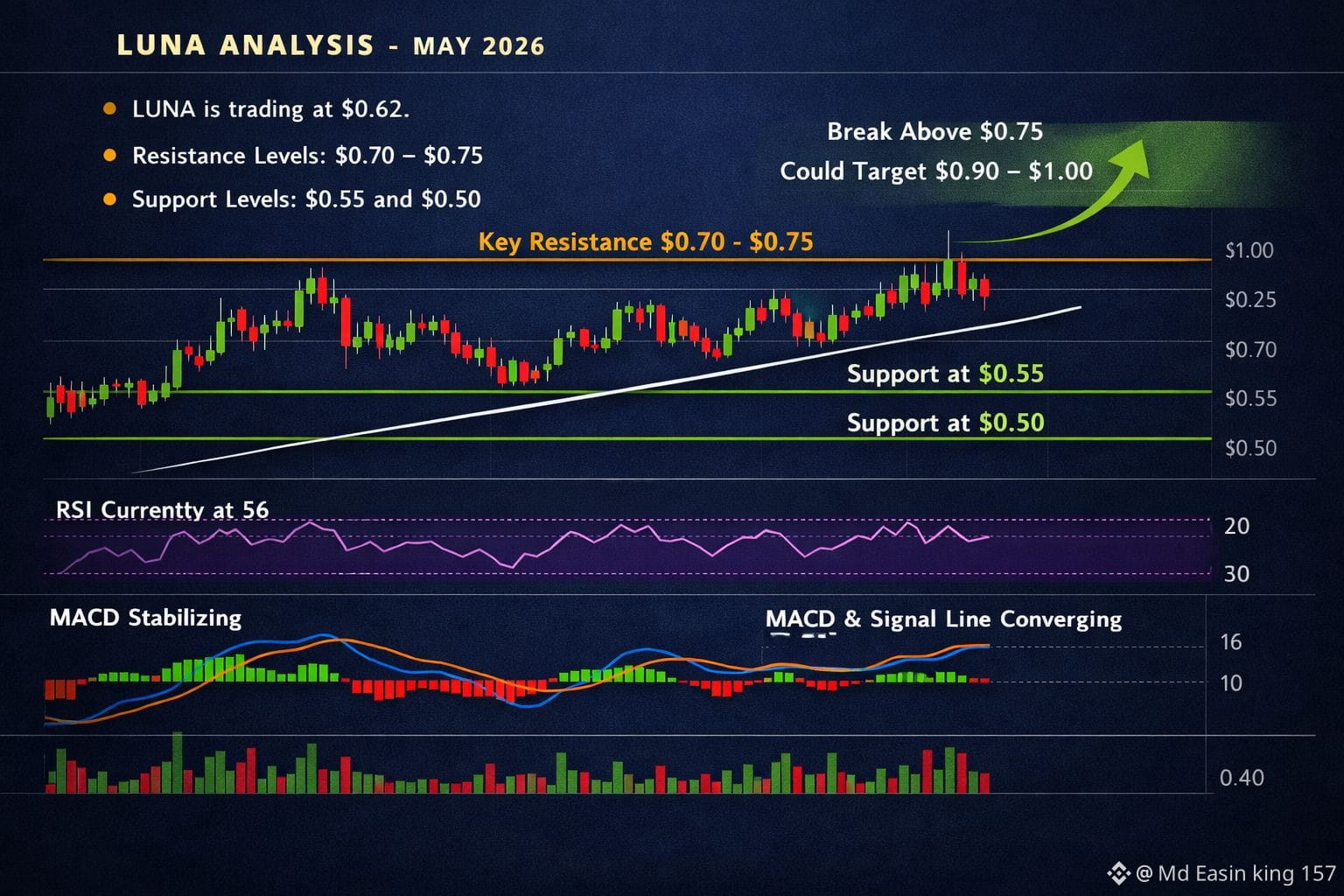Click the 'RSI Currentty at 56' label
The height and width of the screenshot is (896, 1344).
point(162,510)
